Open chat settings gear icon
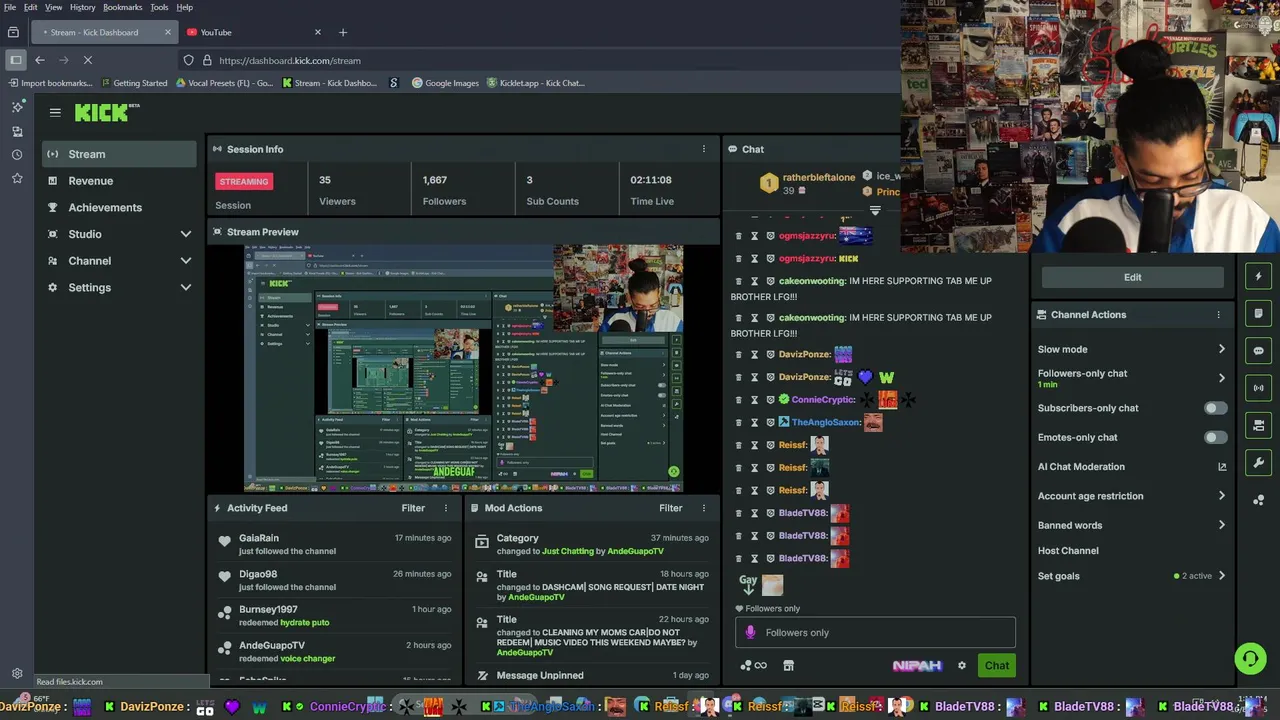Viewport: 1280px width, 720px height. 962,666
